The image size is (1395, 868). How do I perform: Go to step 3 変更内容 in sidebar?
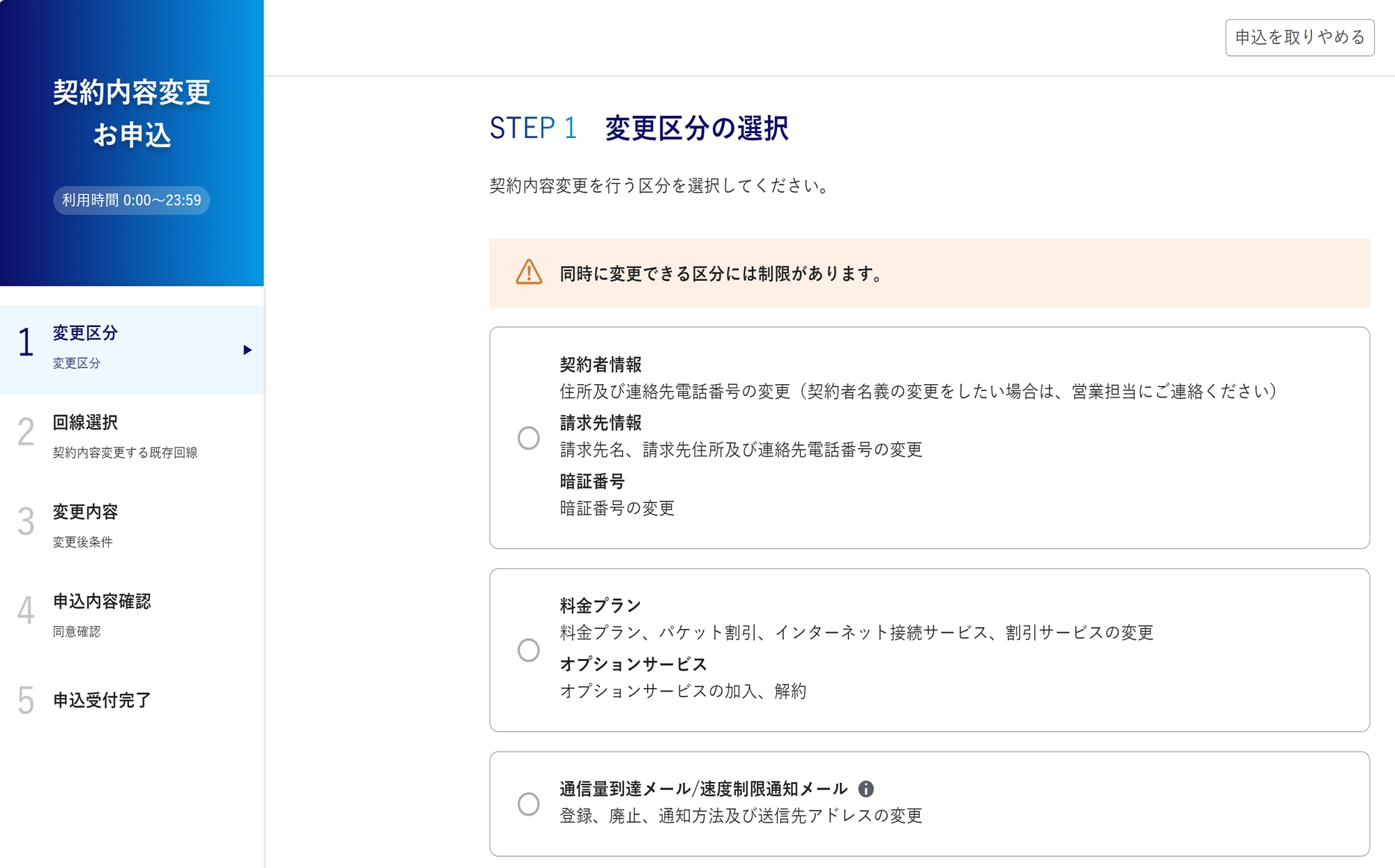coord(85,512)
